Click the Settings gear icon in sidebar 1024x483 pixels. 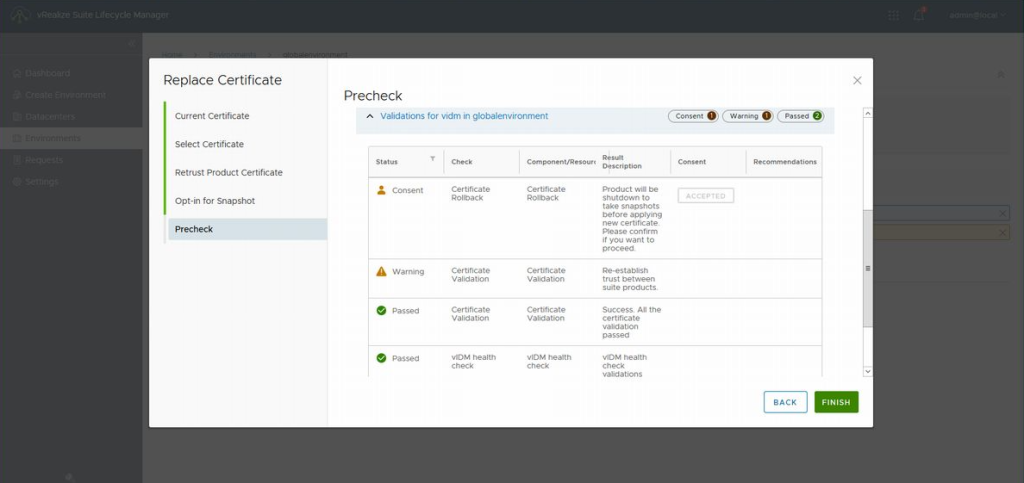coord(17,181)
